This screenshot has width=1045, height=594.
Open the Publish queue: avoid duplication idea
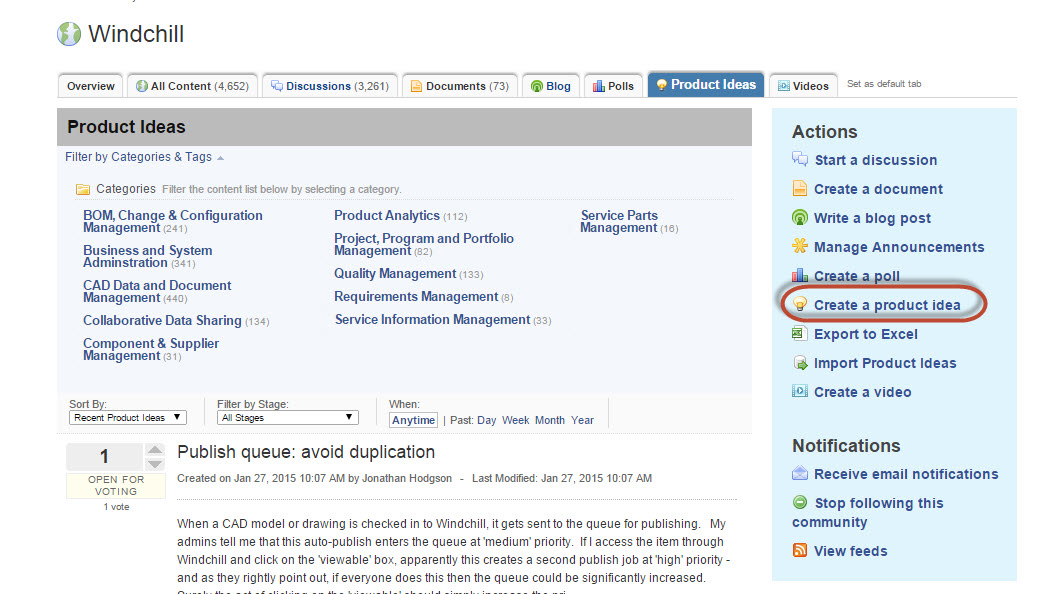point(306,452)
